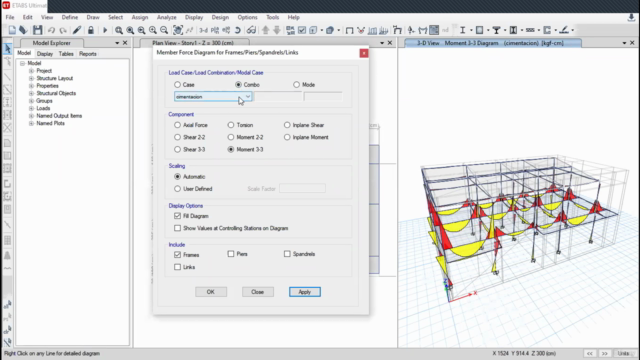
Task: Open the Define menu
Action: [70, 18]
